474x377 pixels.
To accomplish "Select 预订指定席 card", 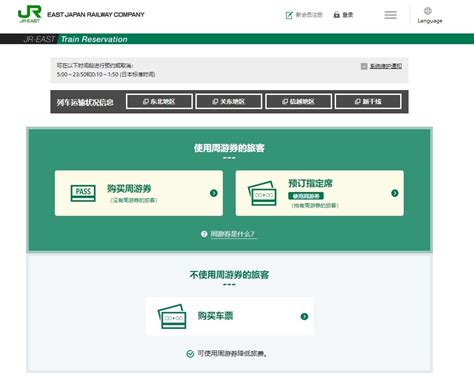I will point(320,193).
